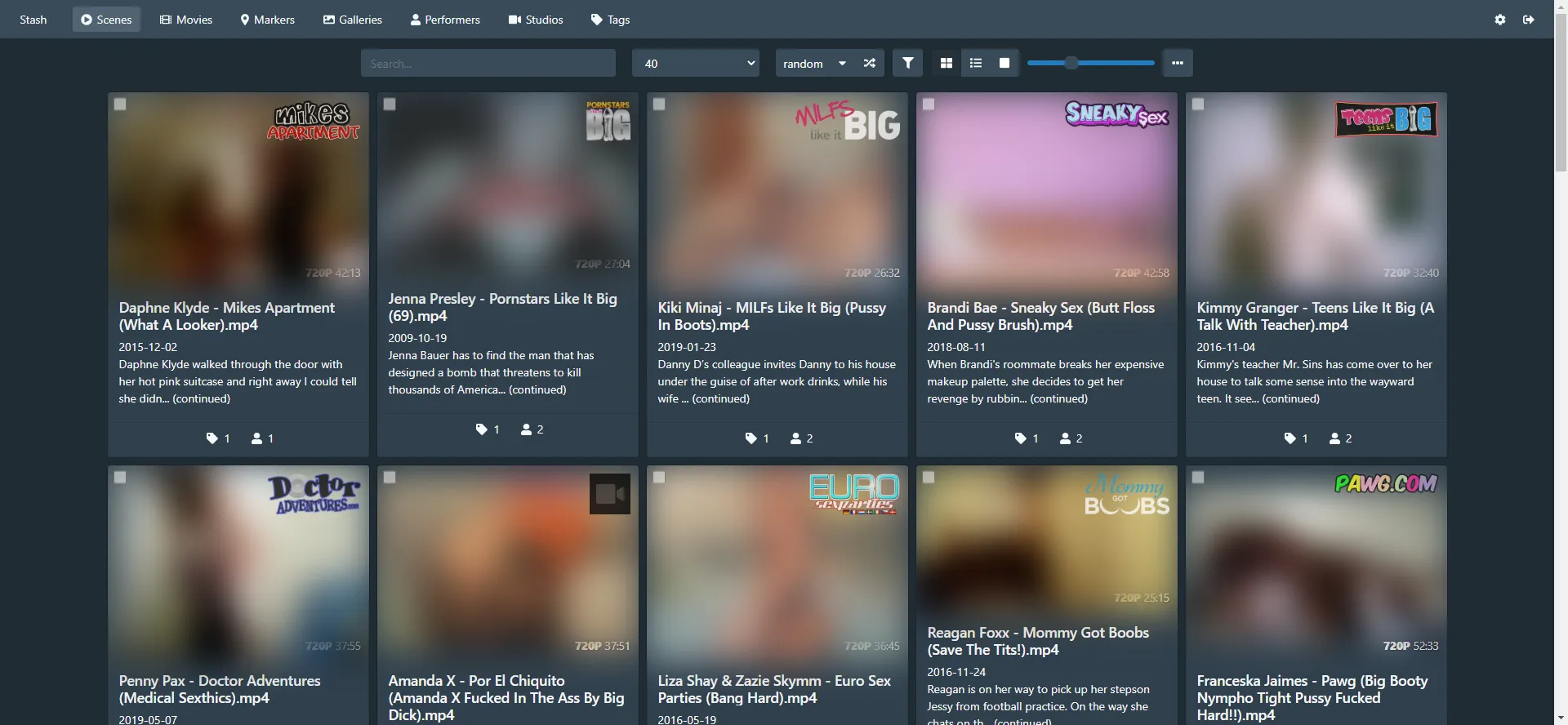Switch to wall view mode
1568x725 pixels.
tap(1004, 63)
